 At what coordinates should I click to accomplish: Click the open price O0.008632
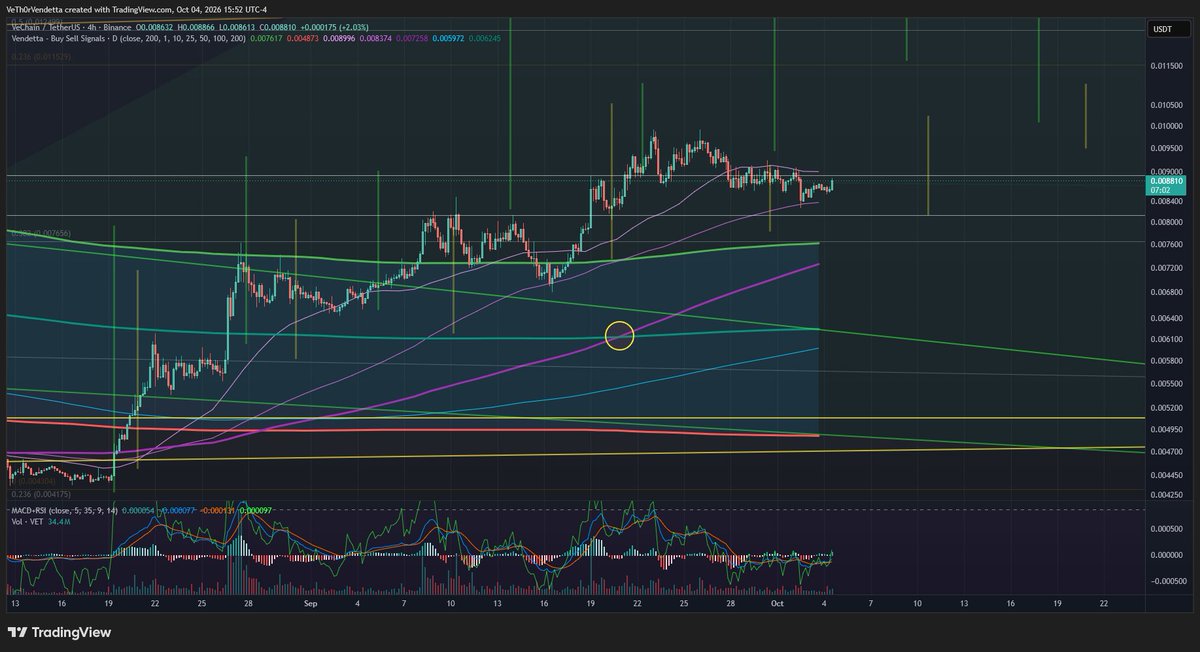pos(155,28)
